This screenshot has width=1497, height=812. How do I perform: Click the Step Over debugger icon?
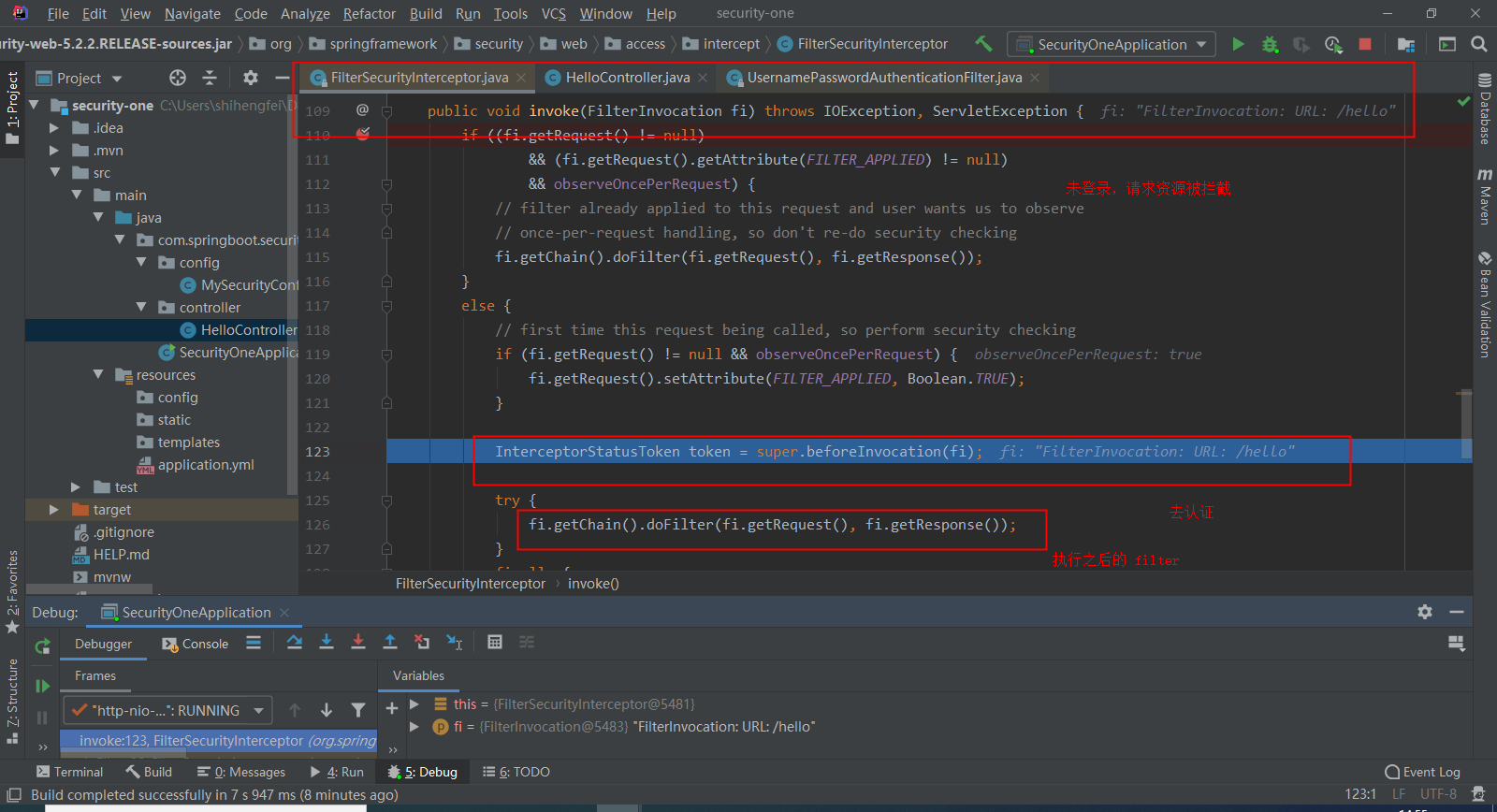coord(295,642)
